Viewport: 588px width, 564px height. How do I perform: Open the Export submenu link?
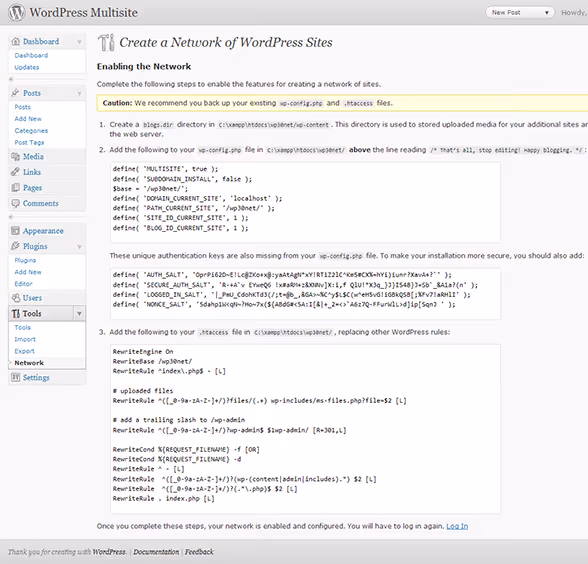coord(24,351)
